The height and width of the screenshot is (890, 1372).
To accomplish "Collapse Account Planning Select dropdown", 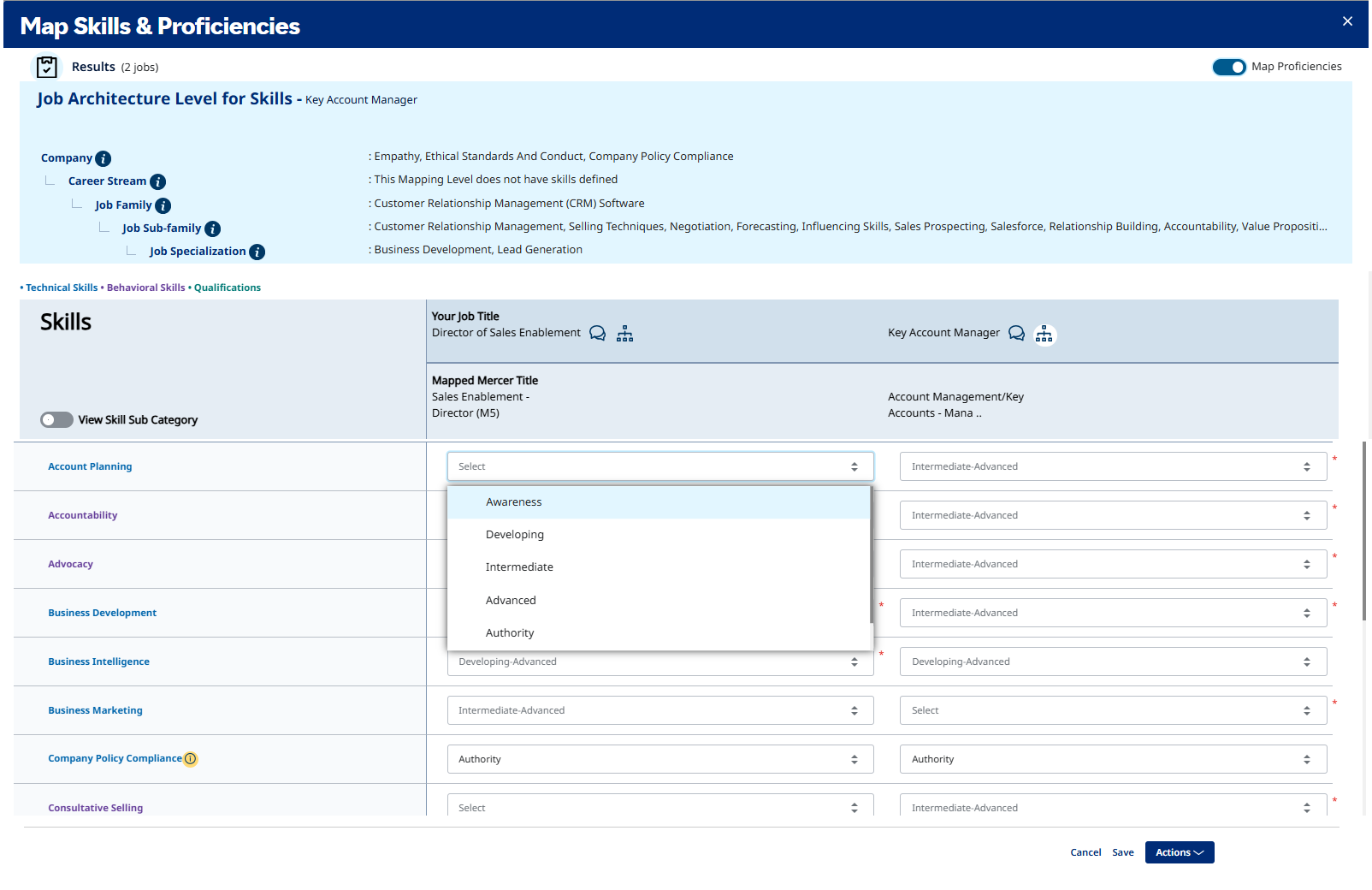I will click(x=660, y=466).
